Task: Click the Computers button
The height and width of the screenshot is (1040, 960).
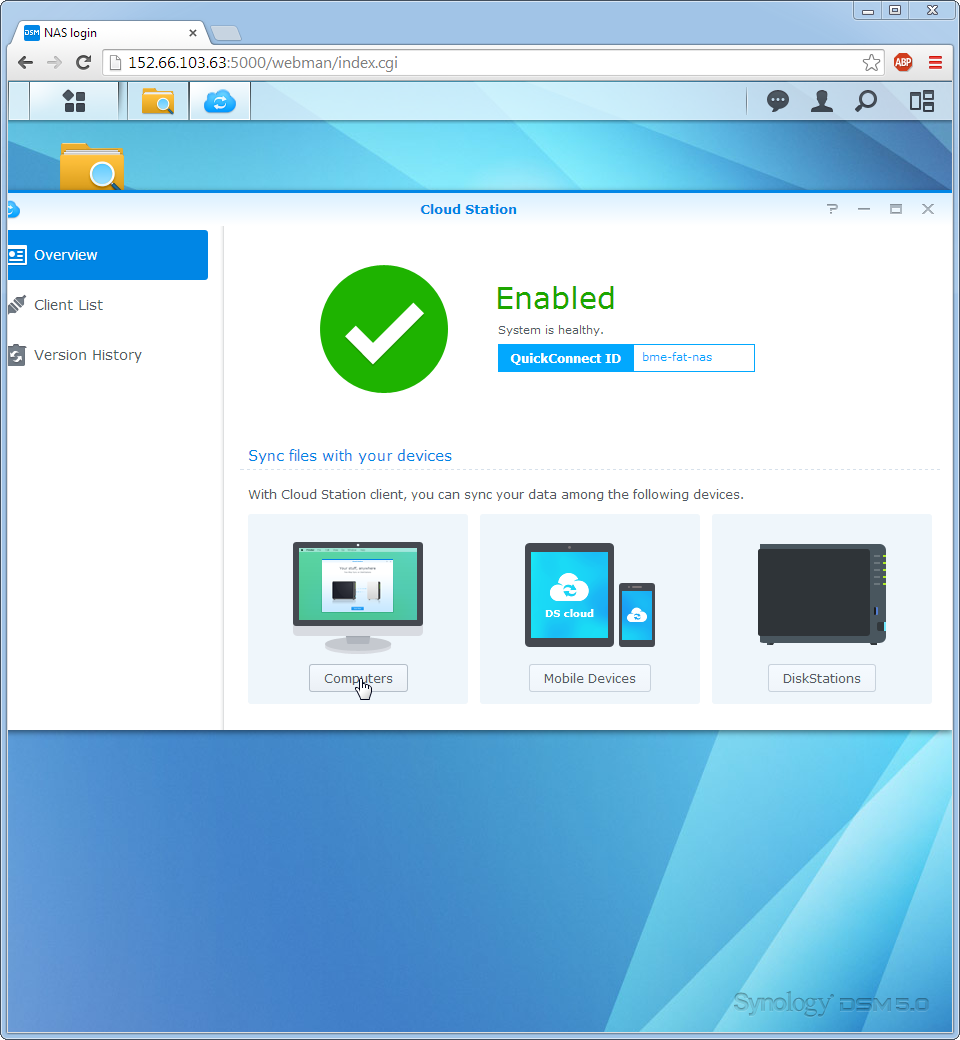Action: 358,678
